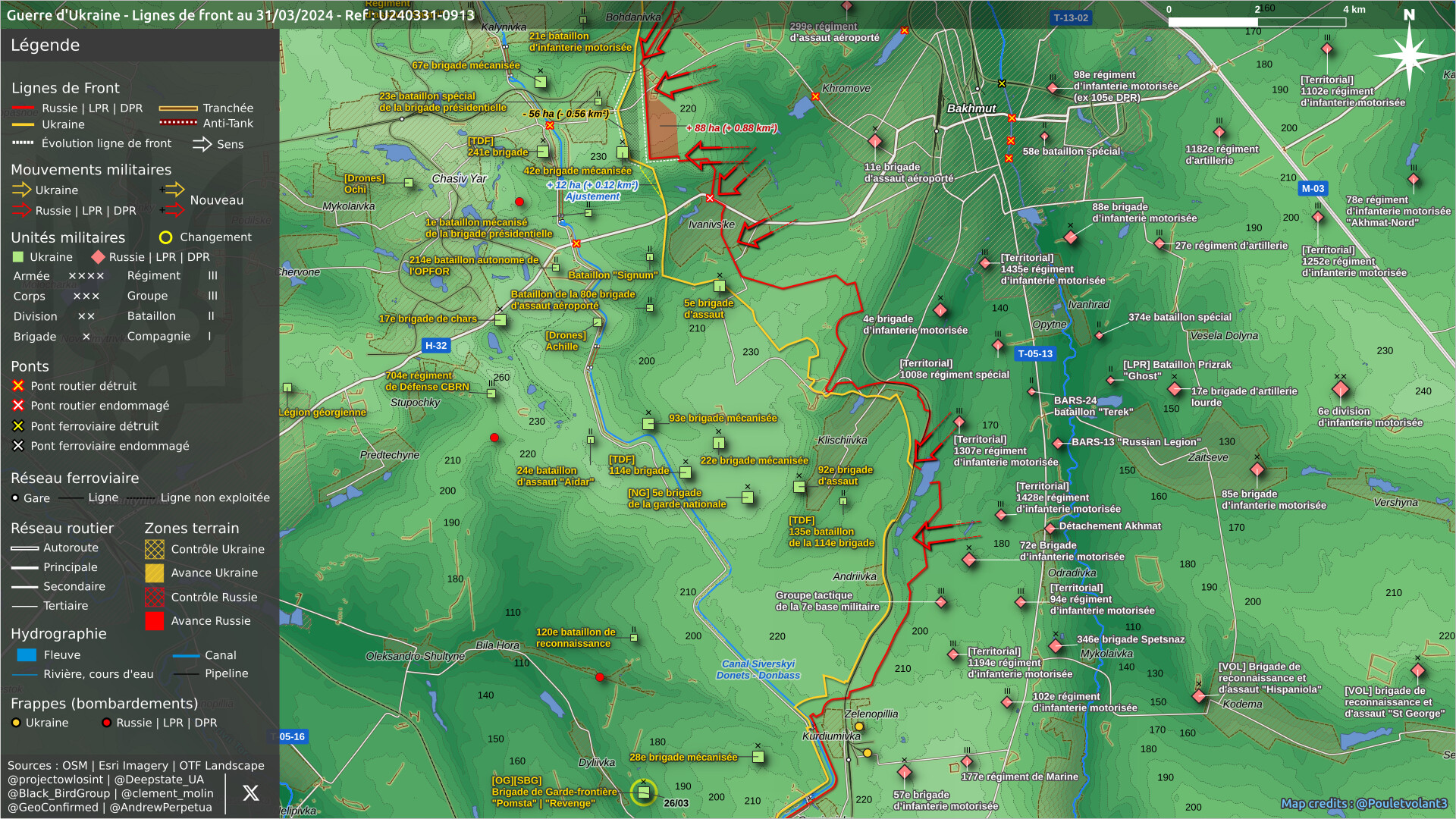Click the 93e brigade mécanisée unit square
Image resolution: width=1456 pixels, height=819 pixels.
648,424
